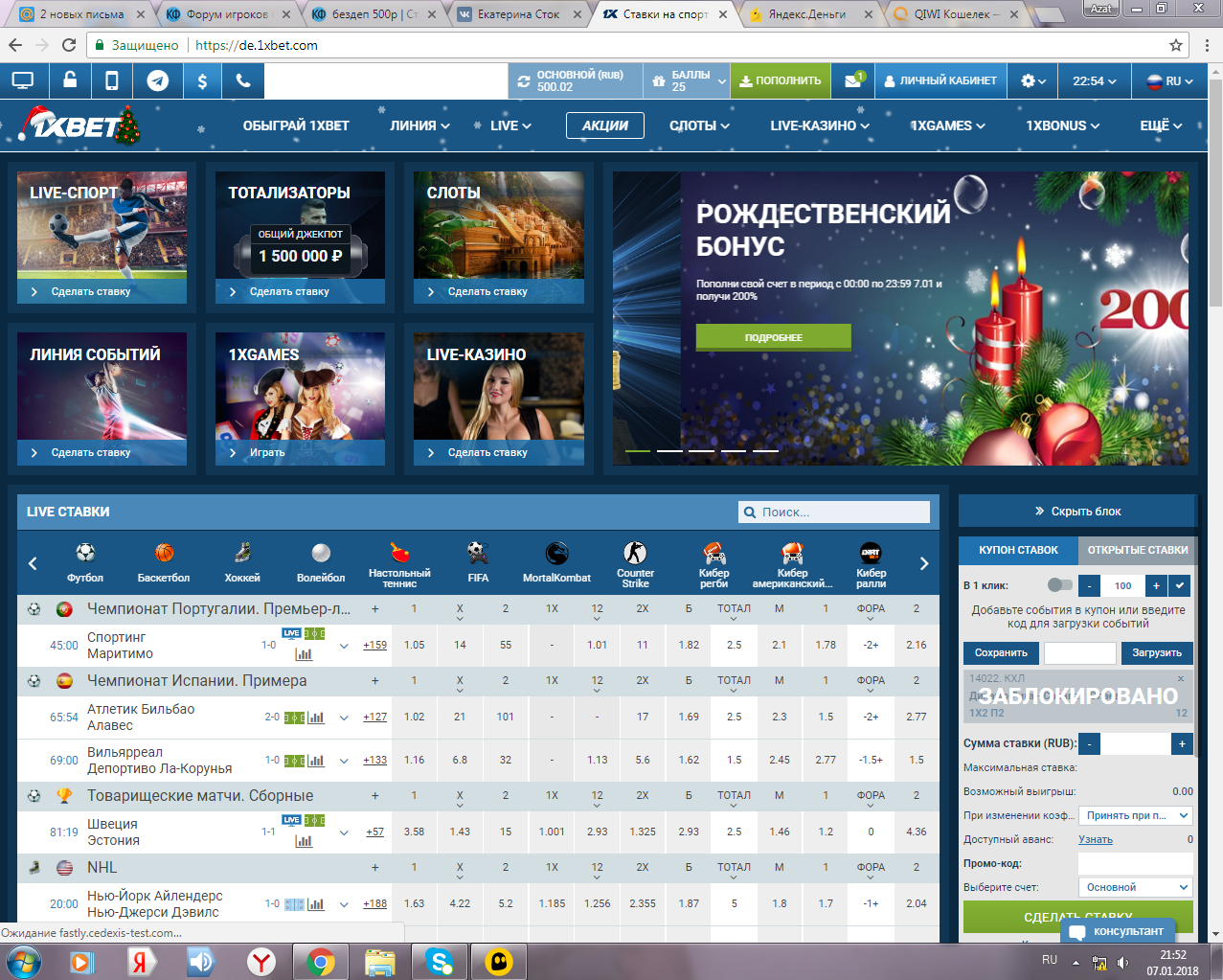1223x980 pixels.
Task: Click the Узнать advance link
Action: point(1096,839)
